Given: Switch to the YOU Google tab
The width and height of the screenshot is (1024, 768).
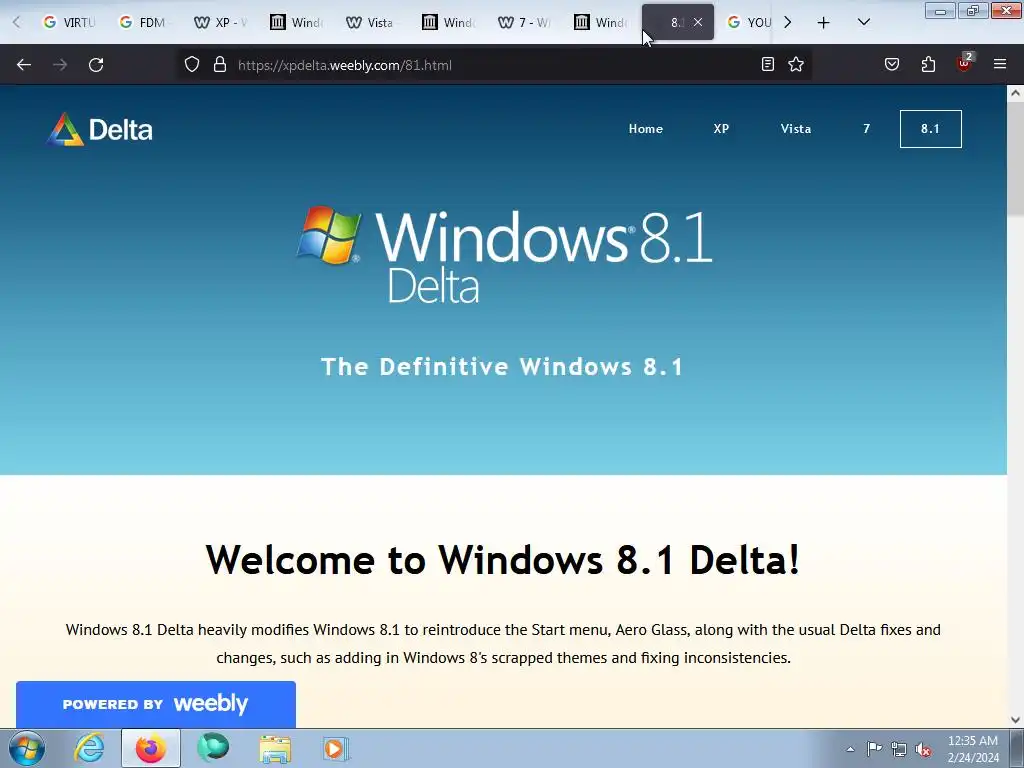Looking at the screenshot, I should point(750,22).
